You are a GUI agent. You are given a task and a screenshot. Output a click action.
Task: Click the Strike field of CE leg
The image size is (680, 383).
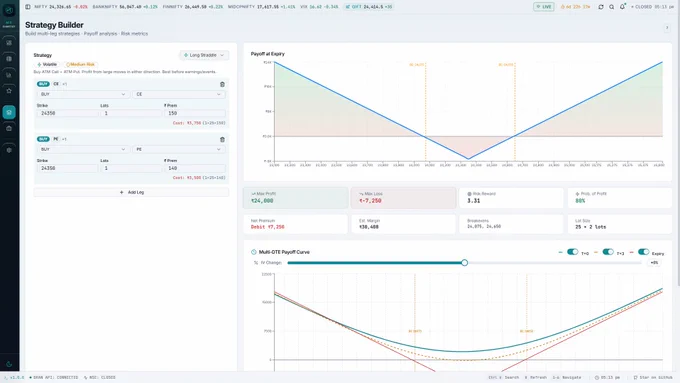pyautogui.click(x=67, y=113)
